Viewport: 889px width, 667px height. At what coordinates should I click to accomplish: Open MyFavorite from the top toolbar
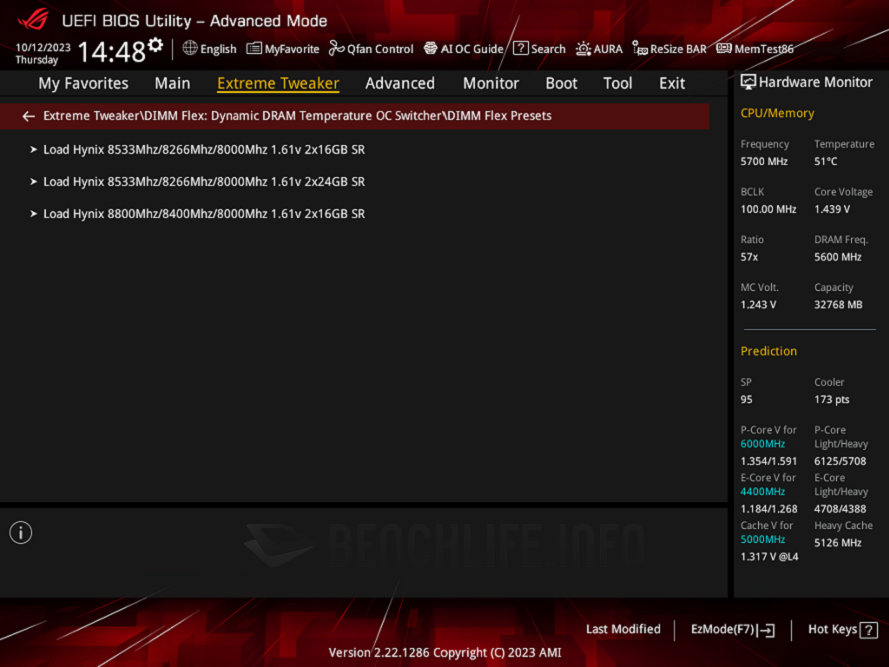coord(283,49)
